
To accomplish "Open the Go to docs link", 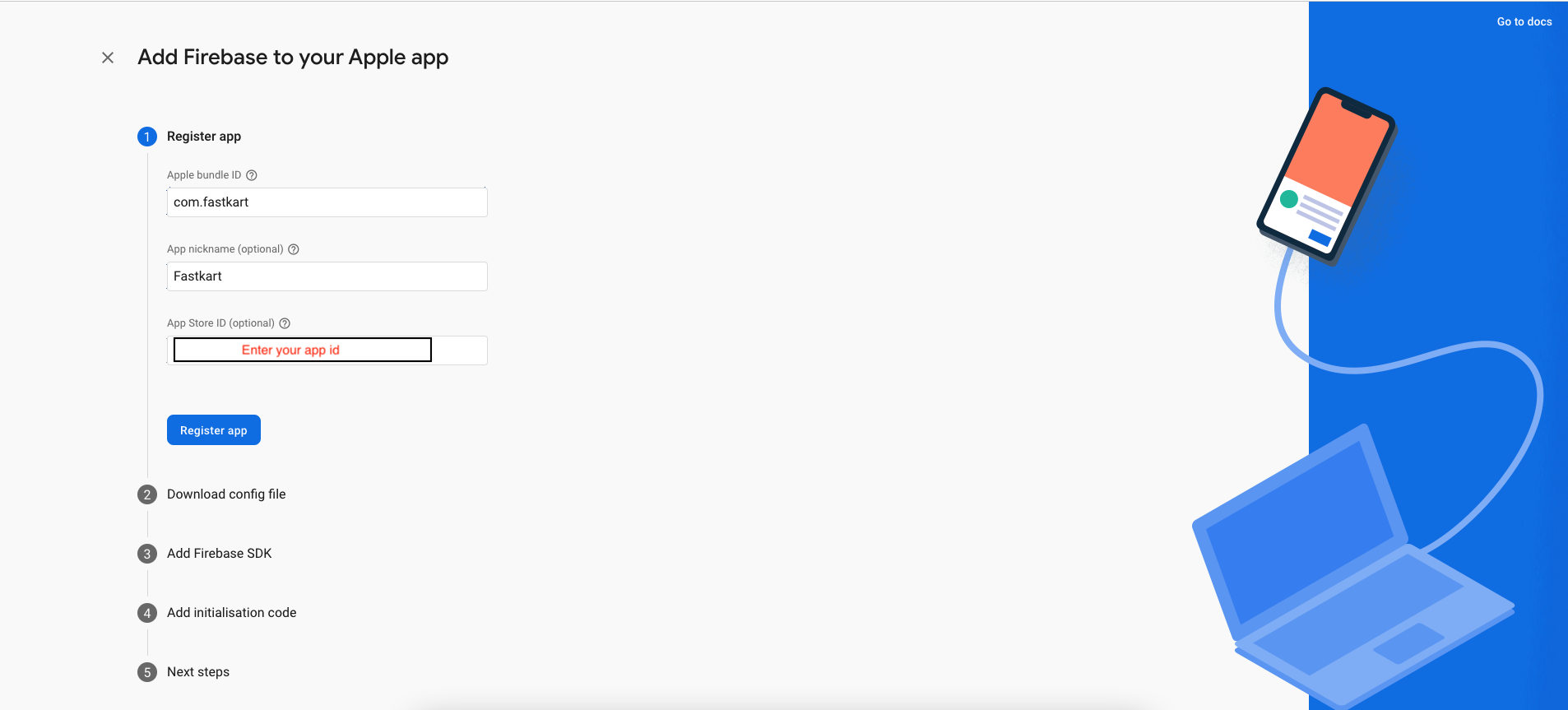I will click(1524, 22).
